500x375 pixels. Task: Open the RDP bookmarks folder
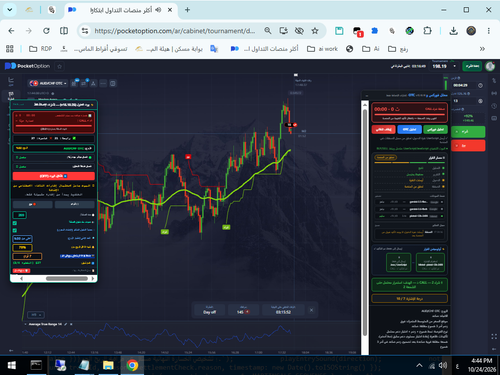tap(40, 49)
